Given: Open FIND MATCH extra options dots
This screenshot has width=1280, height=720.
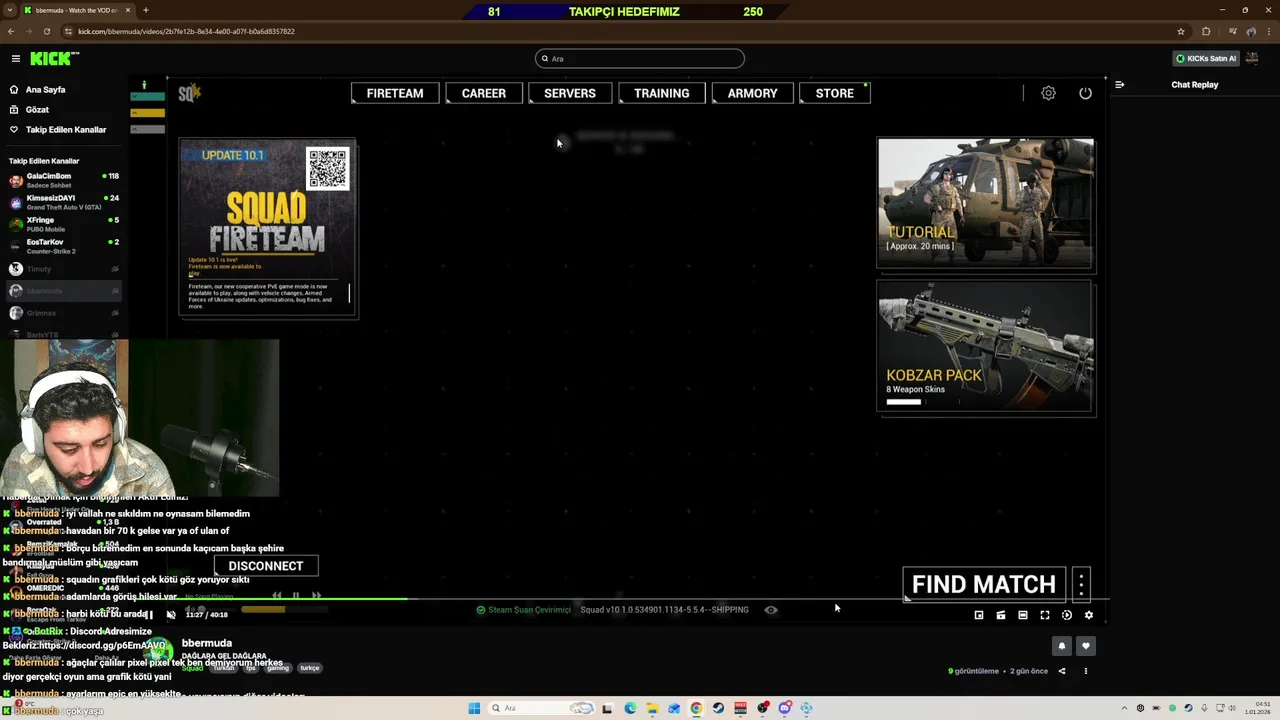Looking at the screenshot, I should (x=1081, y=584).
